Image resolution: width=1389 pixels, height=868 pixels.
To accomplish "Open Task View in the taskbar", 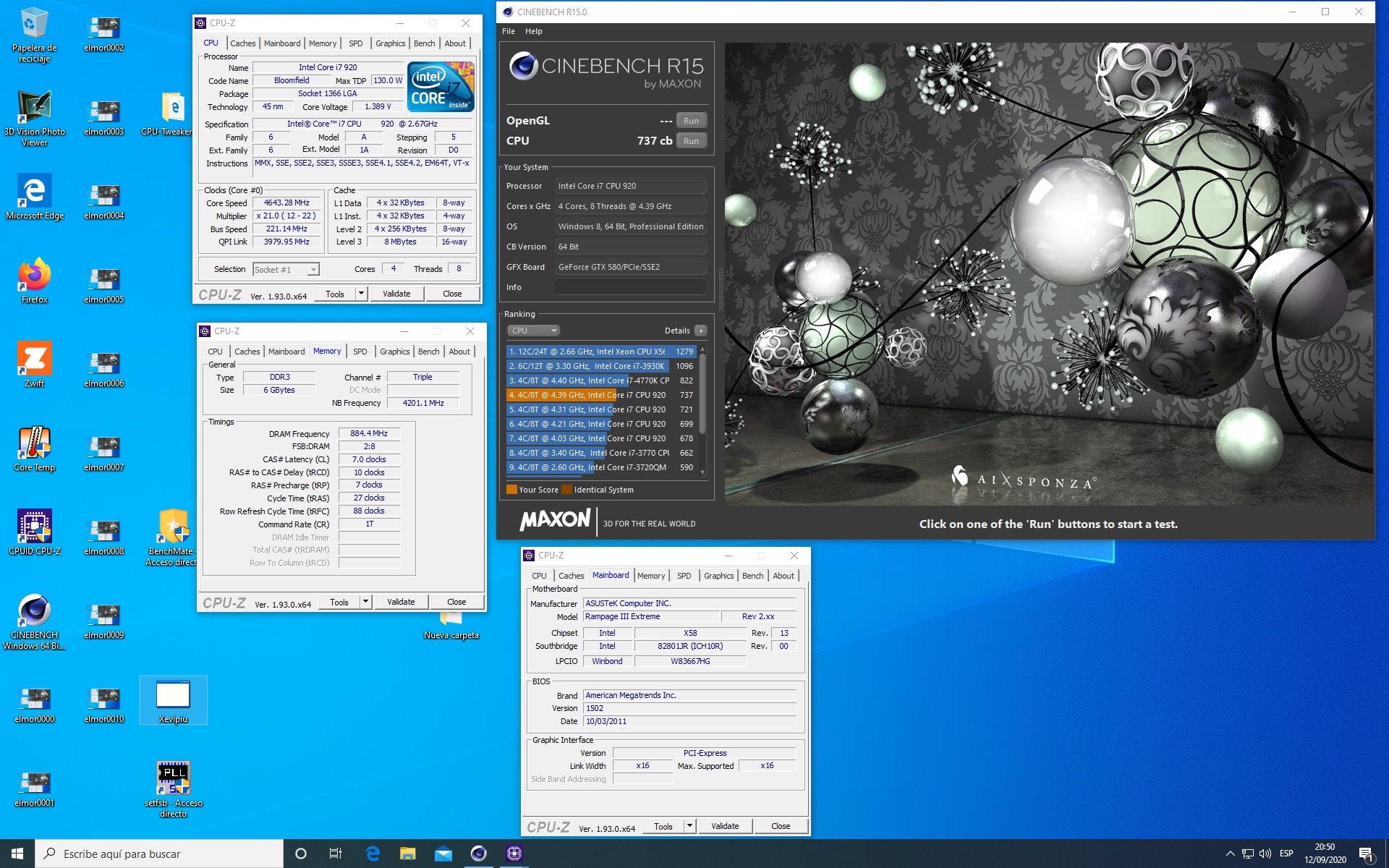I will coord(336,854).
